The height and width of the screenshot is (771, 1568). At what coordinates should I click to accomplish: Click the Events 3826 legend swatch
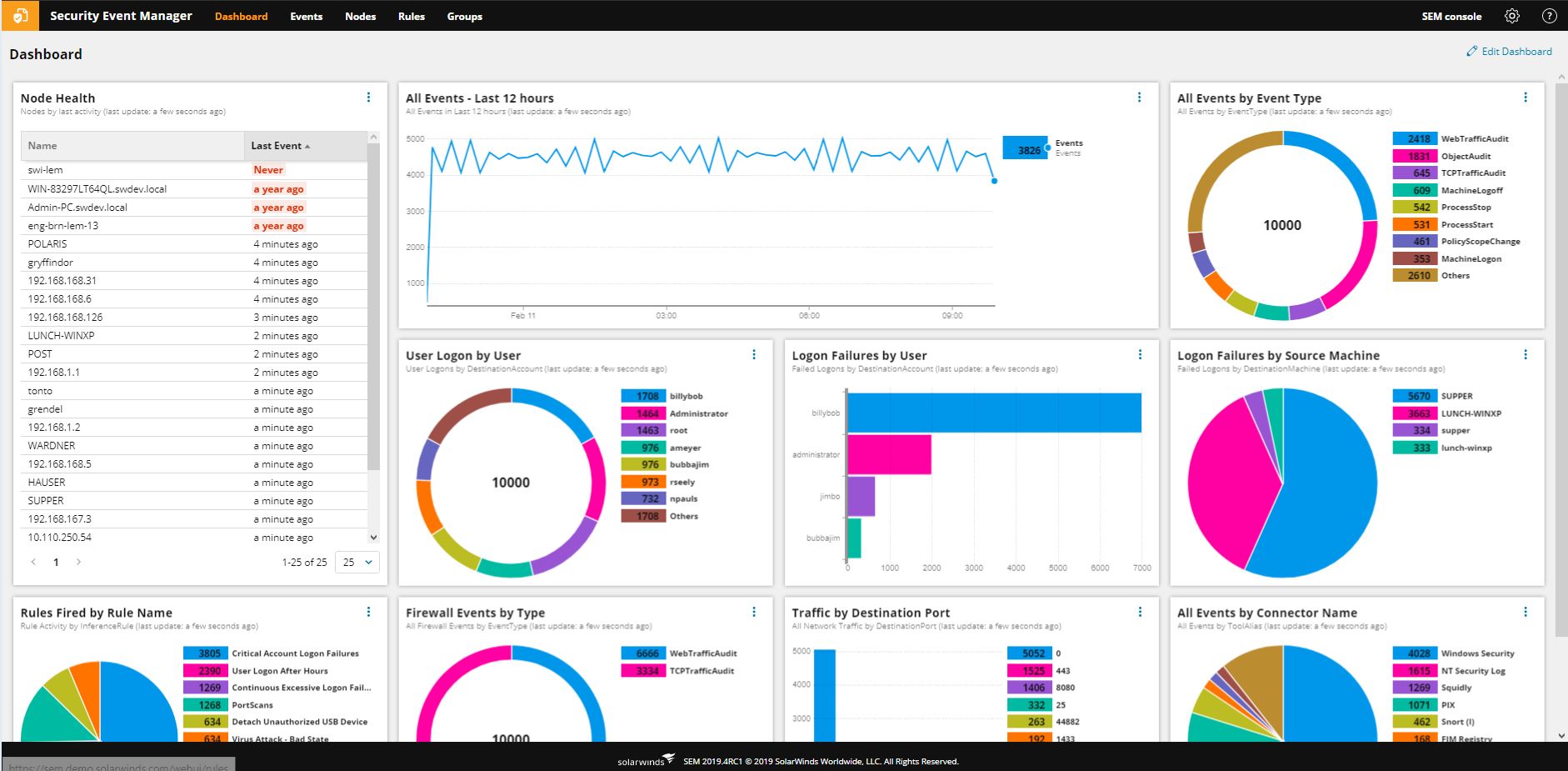tap(1025, 148)
